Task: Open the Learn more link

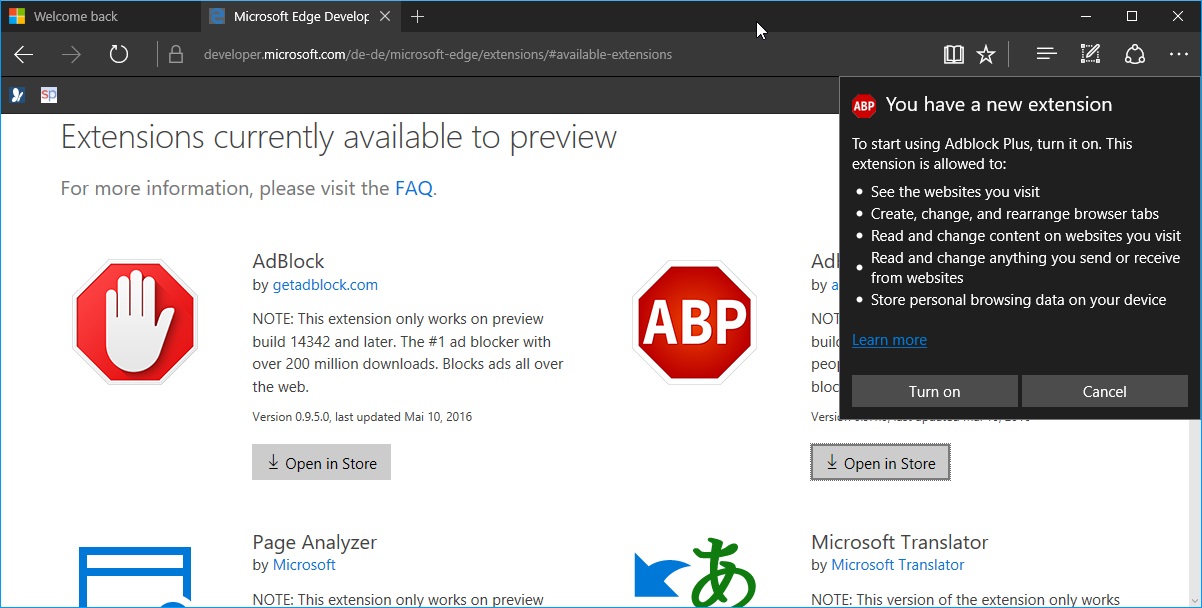Action: click(x=889, y=340)
